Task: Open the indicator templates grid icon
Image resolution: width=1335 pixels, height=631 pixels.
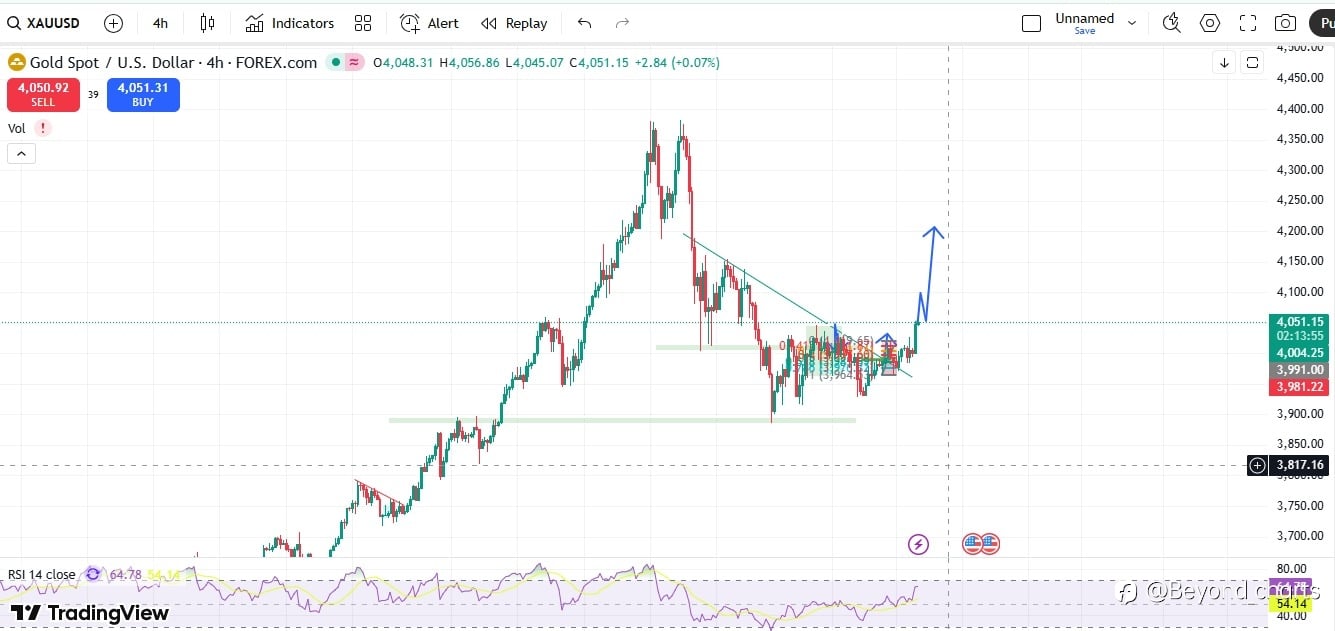Action: point(363,23)
